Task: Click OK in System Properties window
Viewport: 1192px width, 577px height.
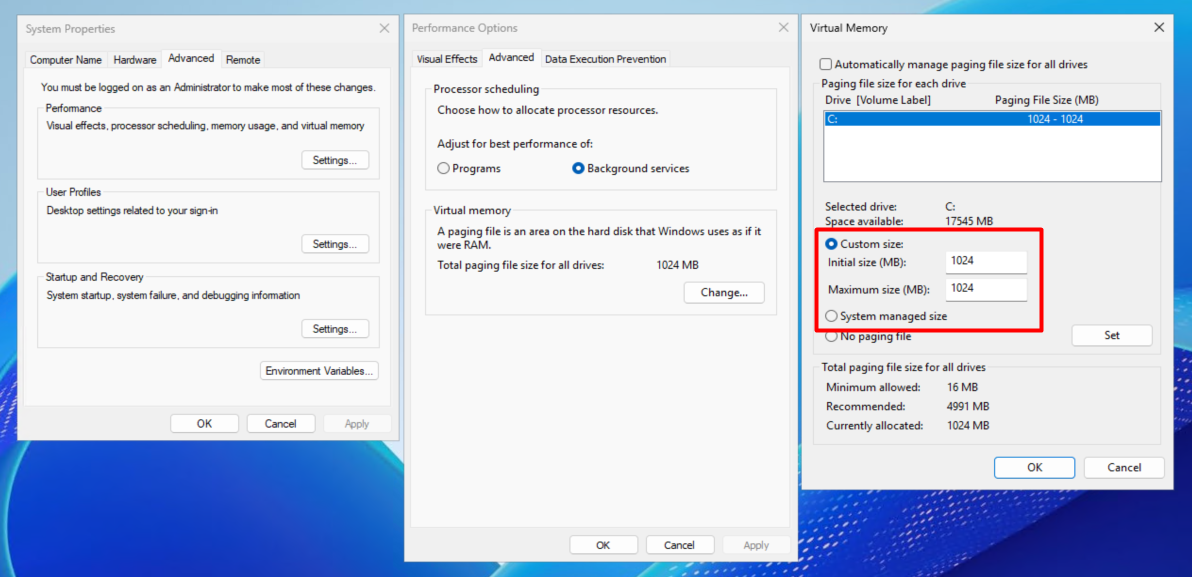Action: pos(204,423)
